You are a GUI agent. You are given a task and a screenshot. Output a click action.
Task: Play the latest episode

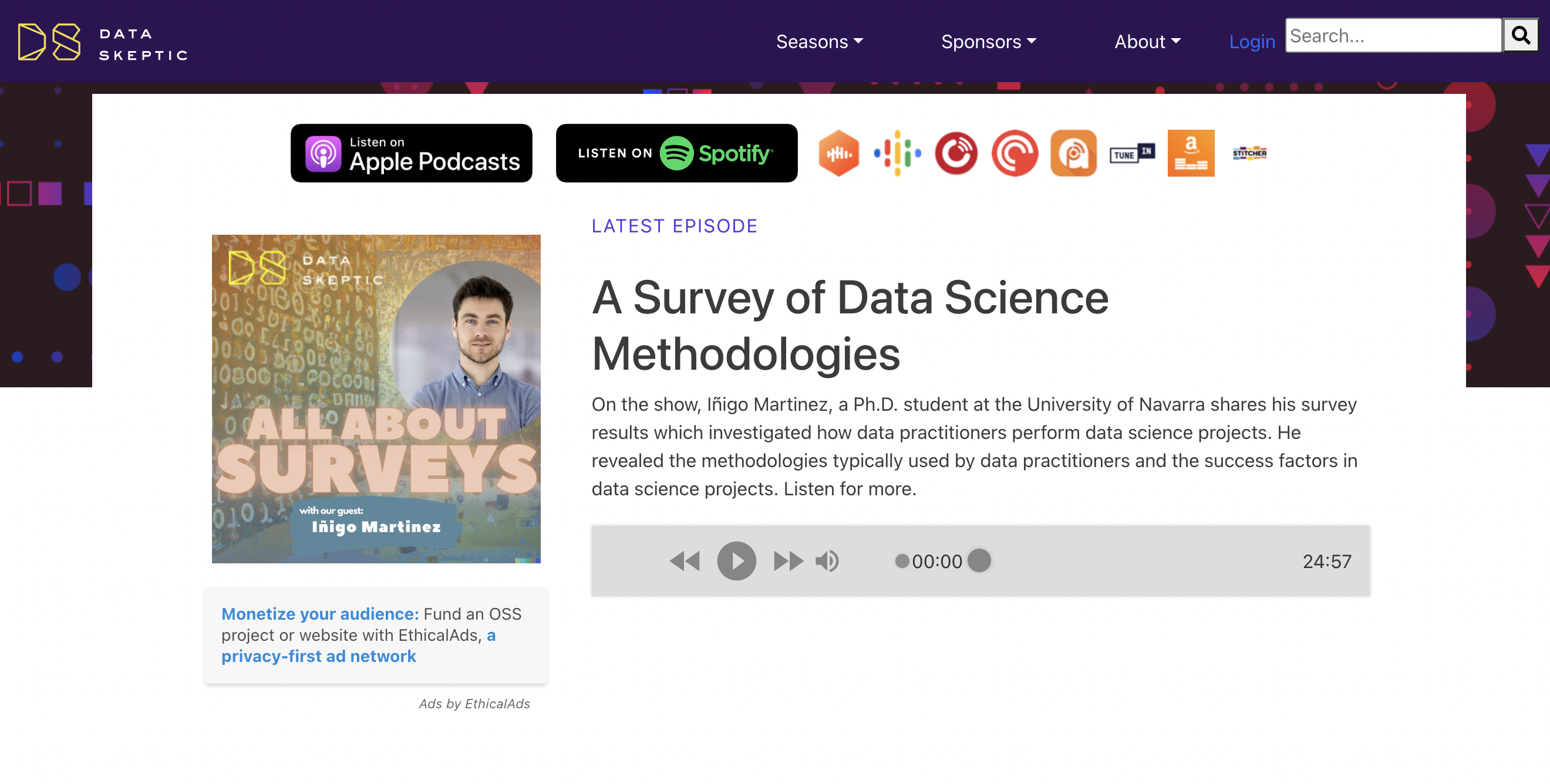736,560
